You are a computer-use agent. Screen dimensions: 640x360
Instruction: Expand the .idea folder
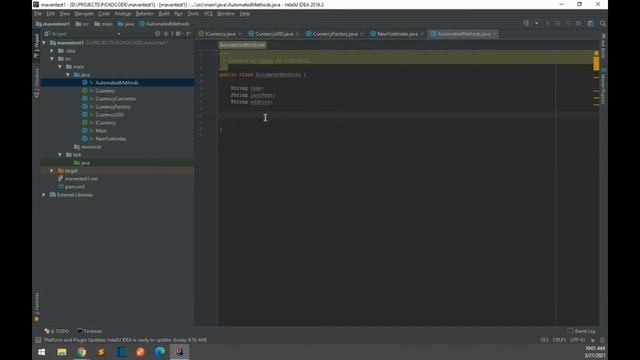52,51
